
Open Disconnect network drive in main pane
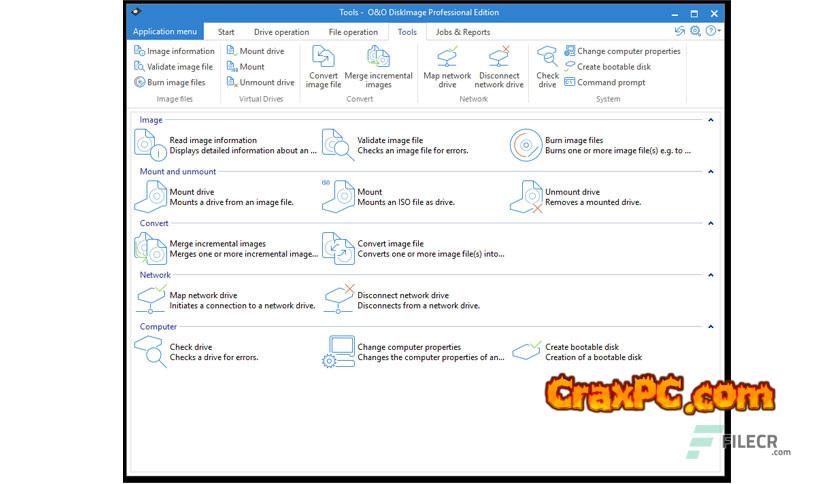(401, 300)
